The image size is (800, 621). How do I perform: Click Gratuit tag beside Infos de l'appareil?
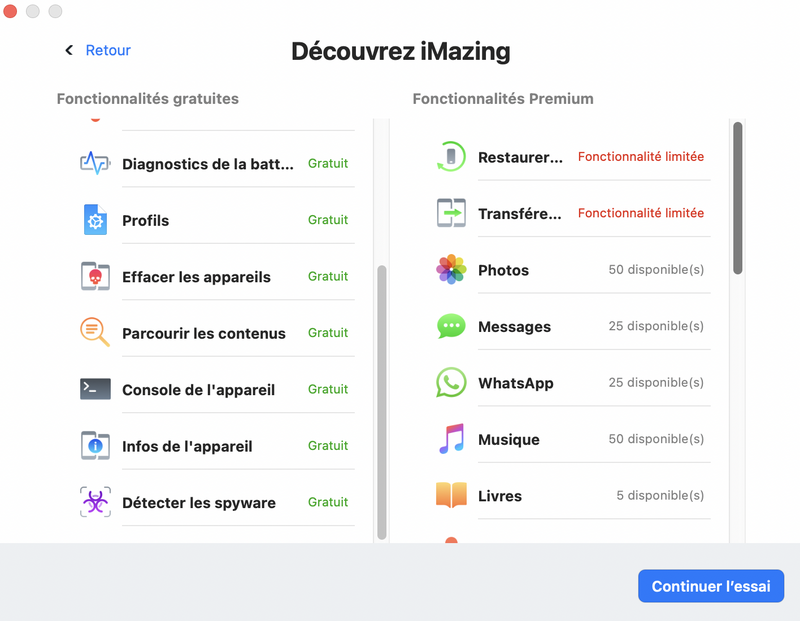pos(328,445)
